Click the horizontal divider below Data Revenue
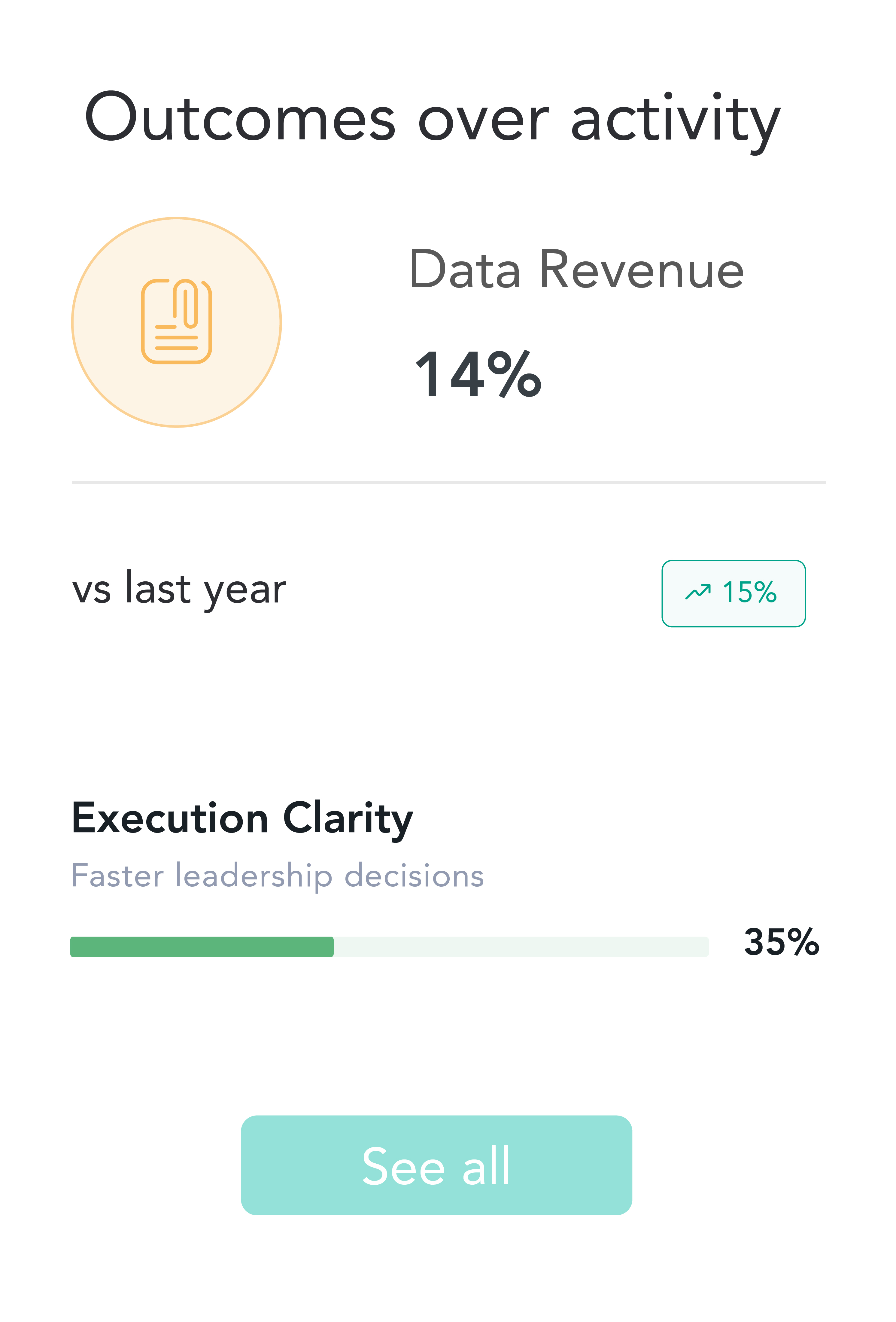Viewport: 896px width, 1322px height. [448, 483]
